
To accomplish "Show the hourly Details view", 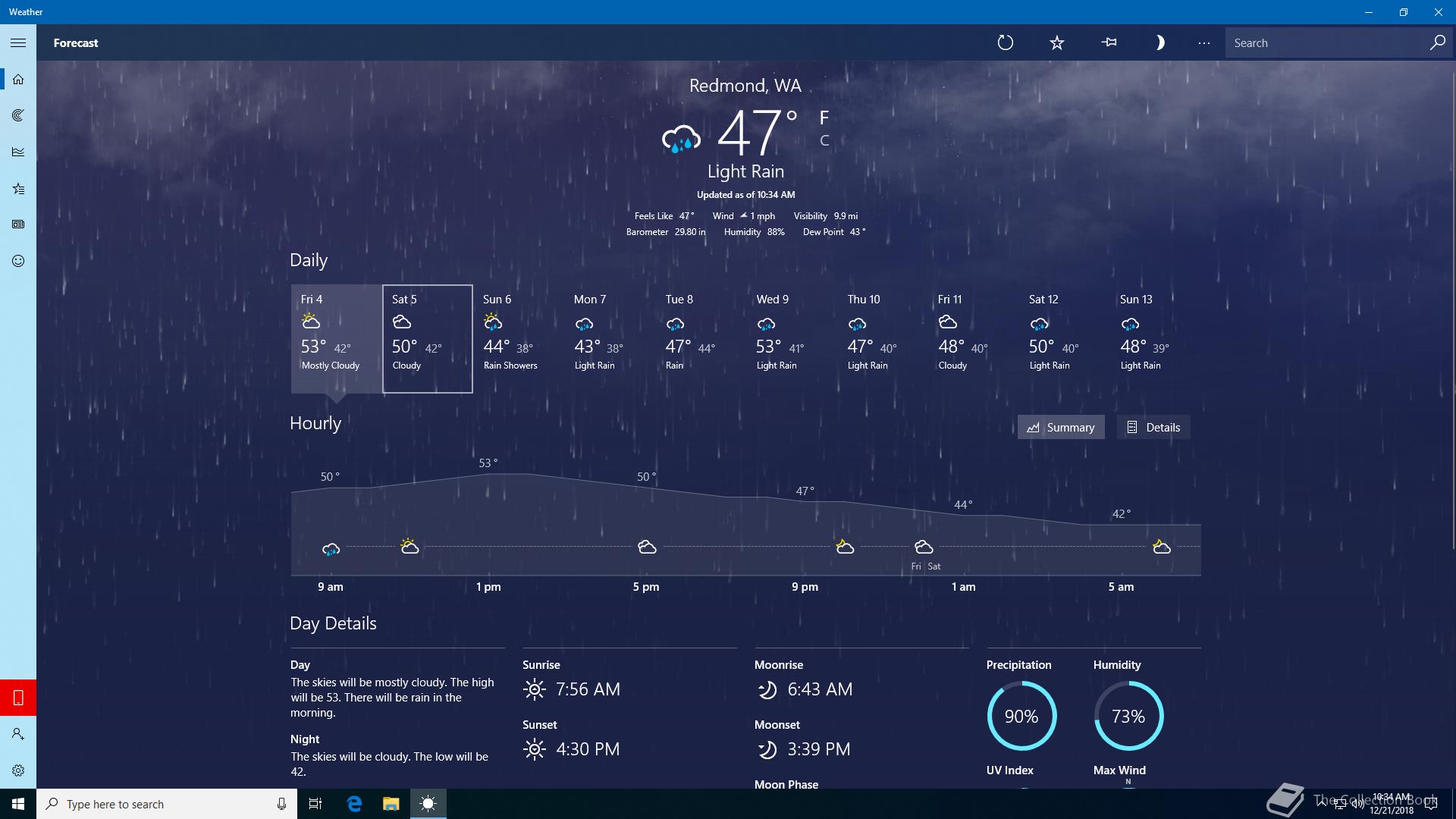I will tap(1153, 427).
